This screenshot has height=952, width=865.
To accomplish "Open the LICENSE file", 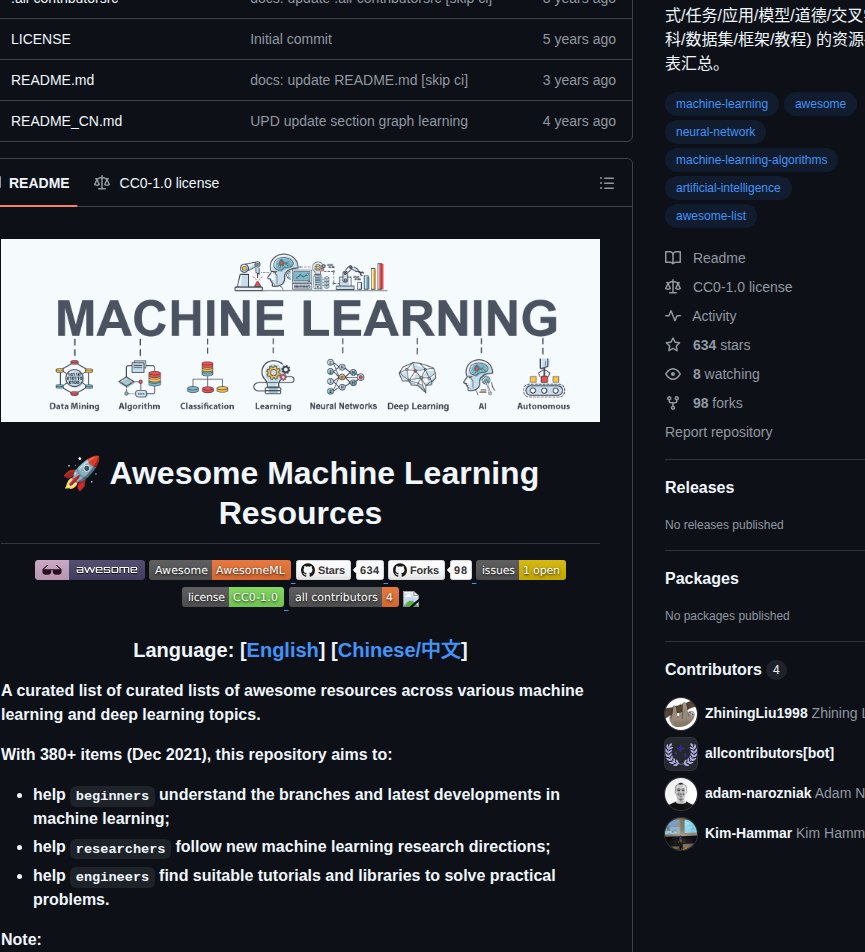I will tap(41, 39).
